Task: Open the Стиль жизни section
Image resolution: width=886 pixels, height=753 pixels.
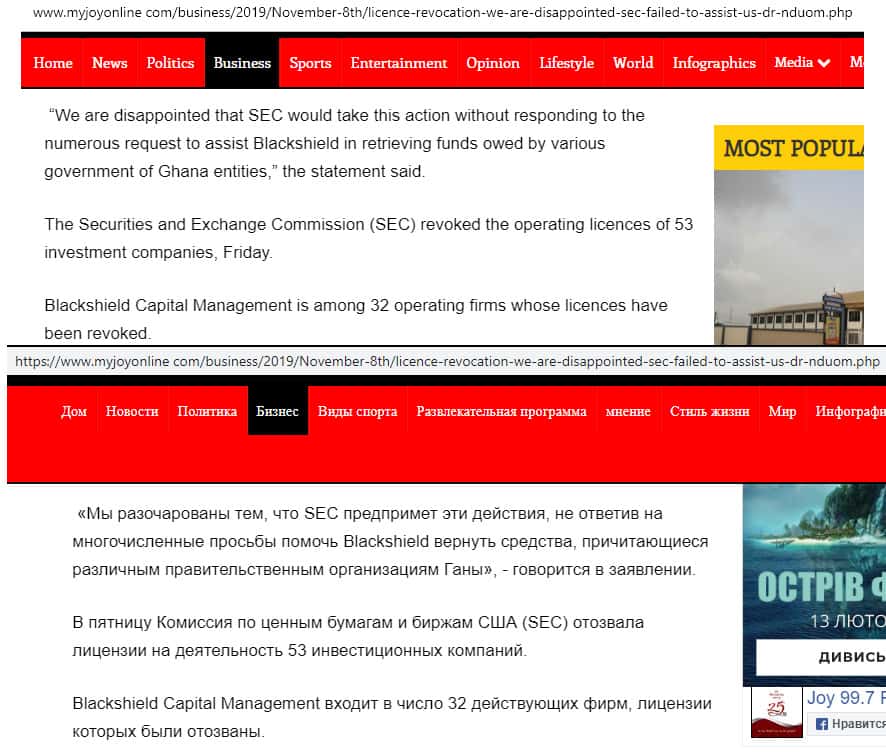Action: coord(710,411)
